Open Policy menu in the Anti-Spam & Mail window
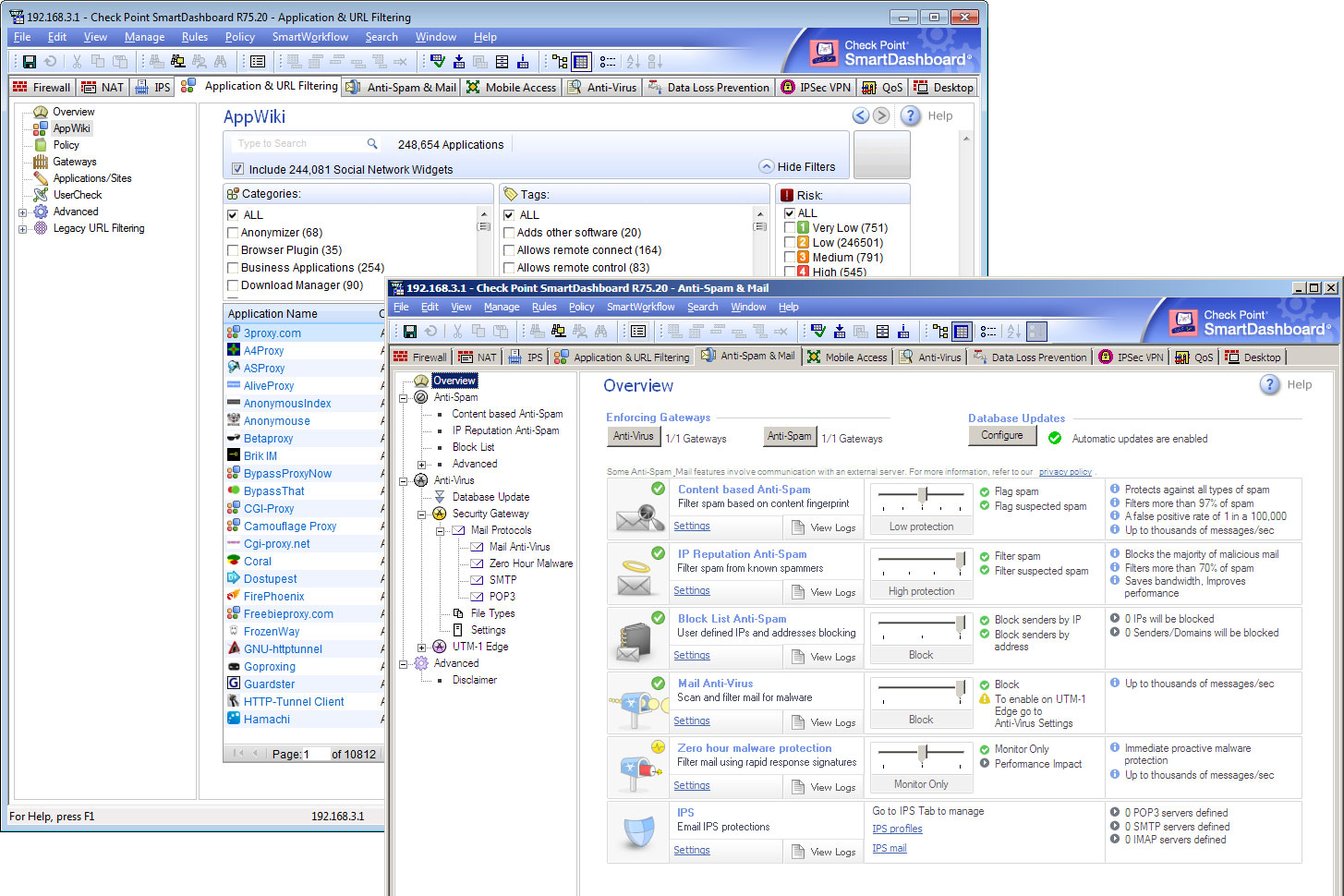This screenshot has width=1344, height=896. (581, 307)
